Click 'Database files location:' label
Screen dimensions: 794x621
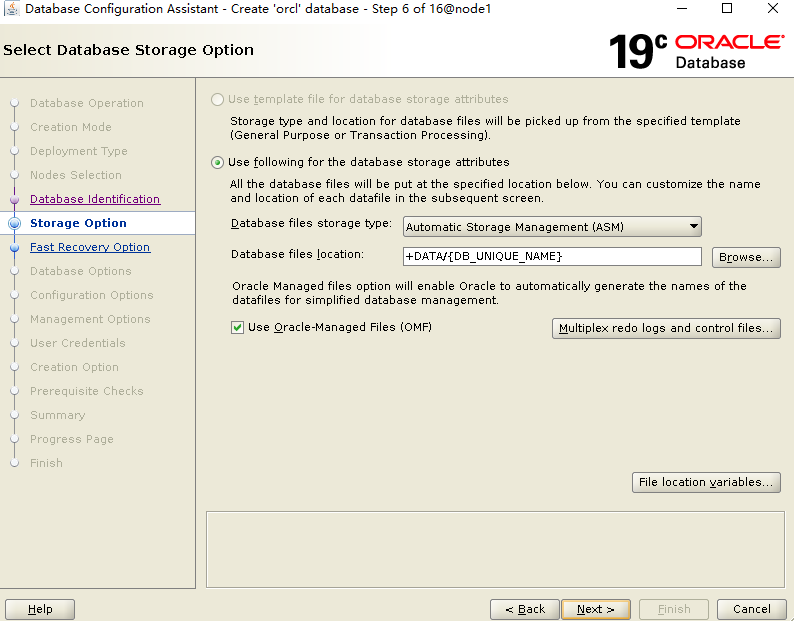(297, 254)
